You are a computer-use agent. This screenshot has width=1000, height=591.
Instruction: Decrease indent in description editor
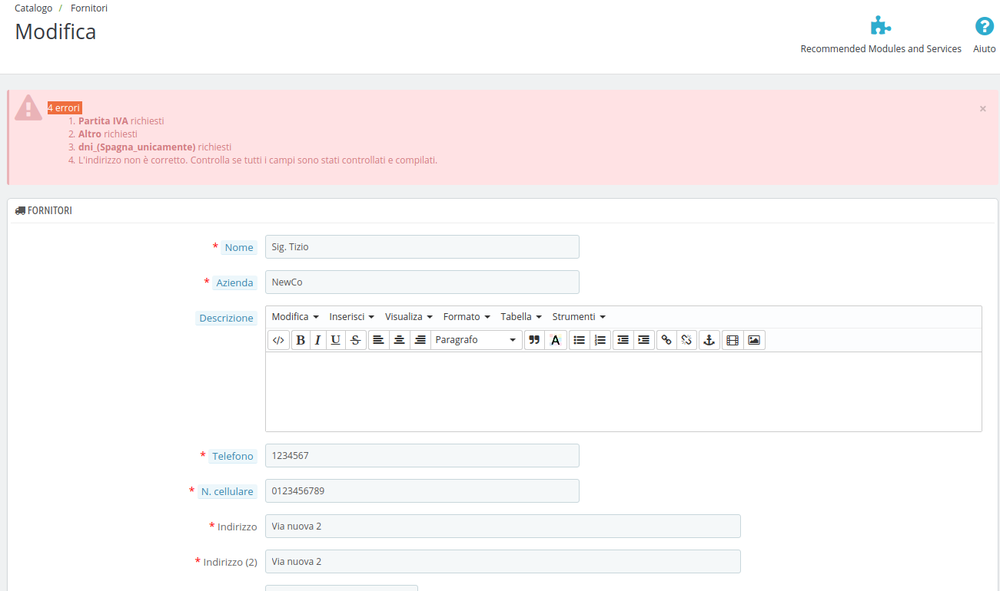click(x=623, y=340)
